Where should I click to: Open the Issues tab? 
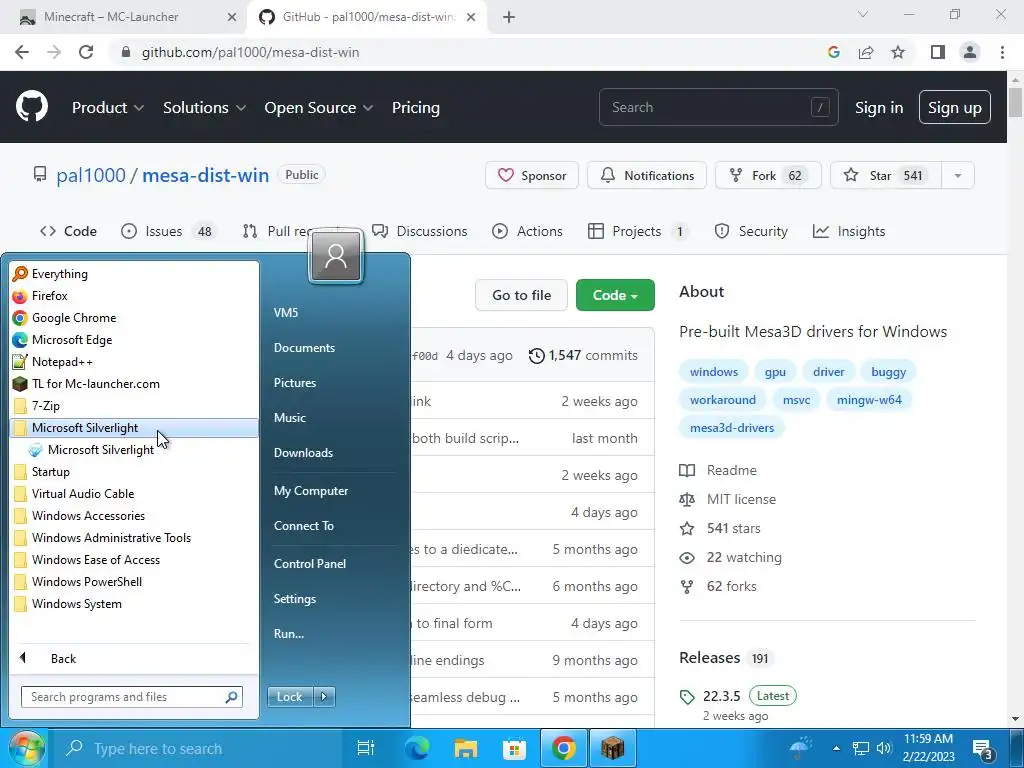coord(167,231)
